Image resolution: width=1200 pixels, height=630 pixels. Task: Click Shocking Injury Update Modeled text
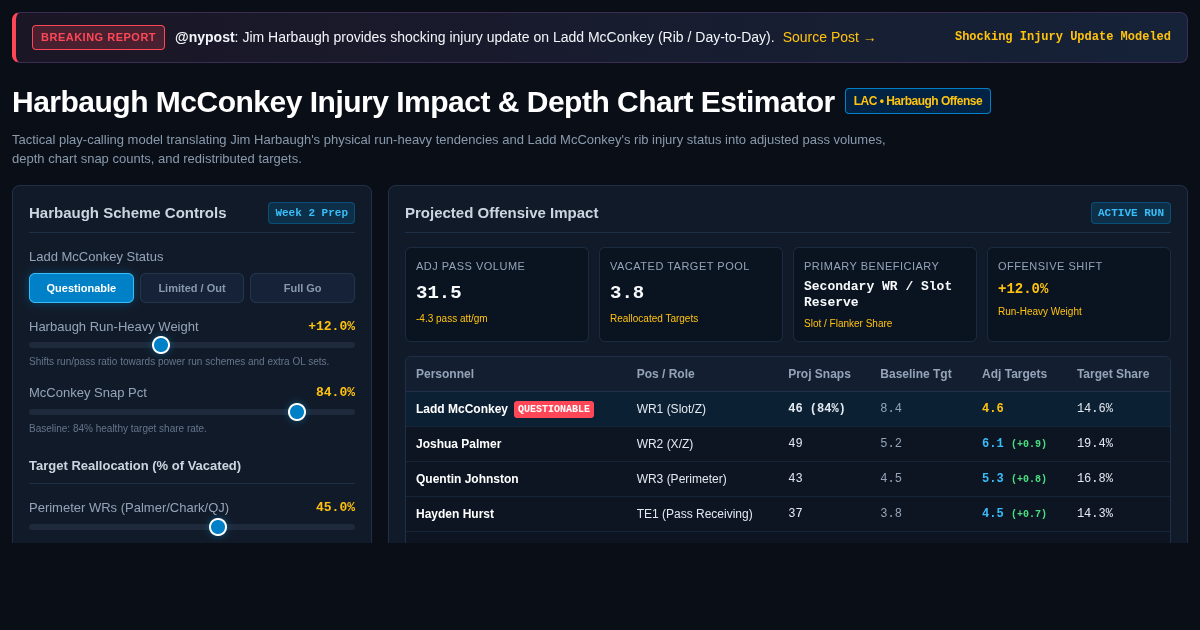pos(1062,37)
